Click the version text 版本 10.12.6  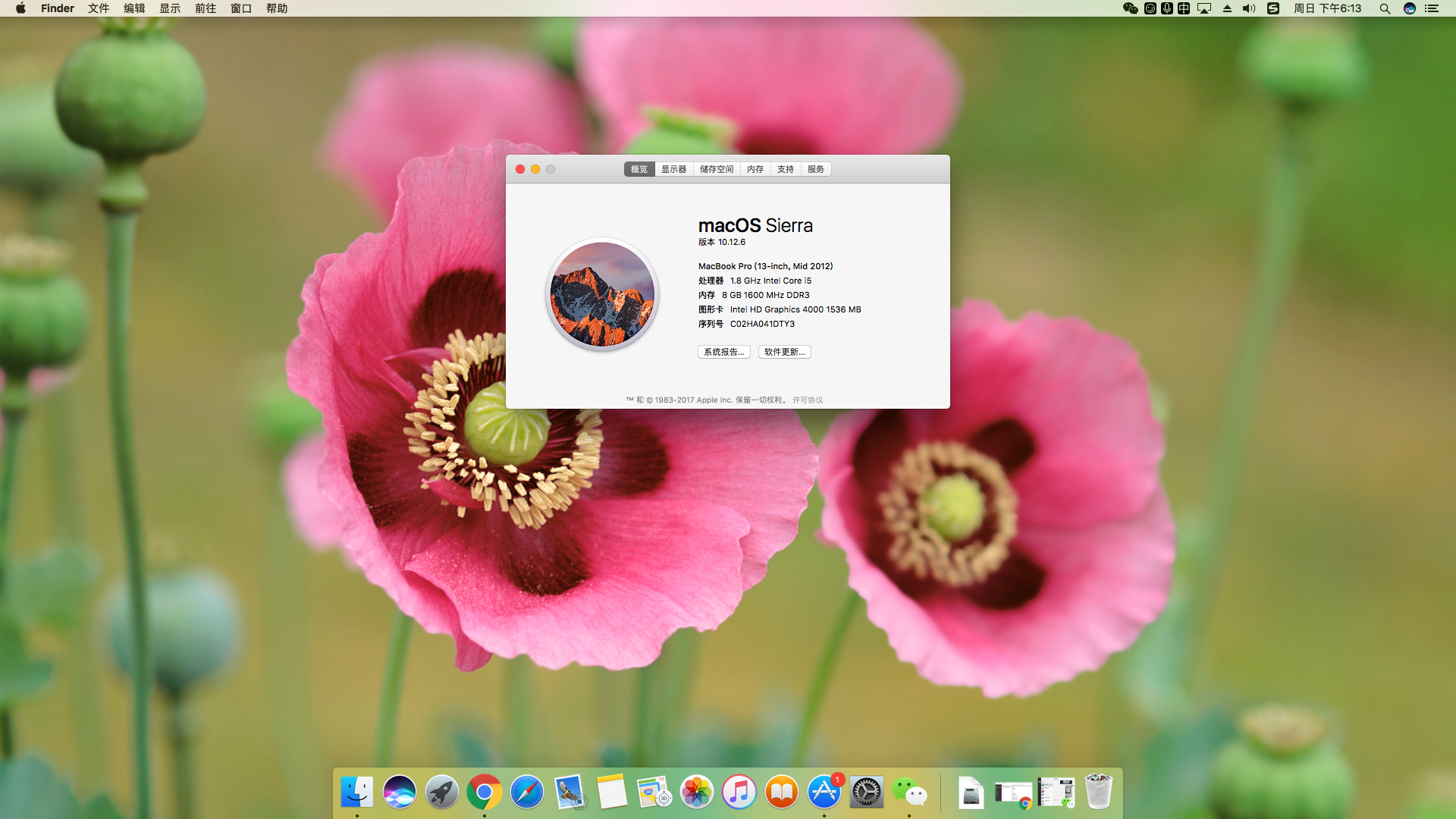[722, 242]
